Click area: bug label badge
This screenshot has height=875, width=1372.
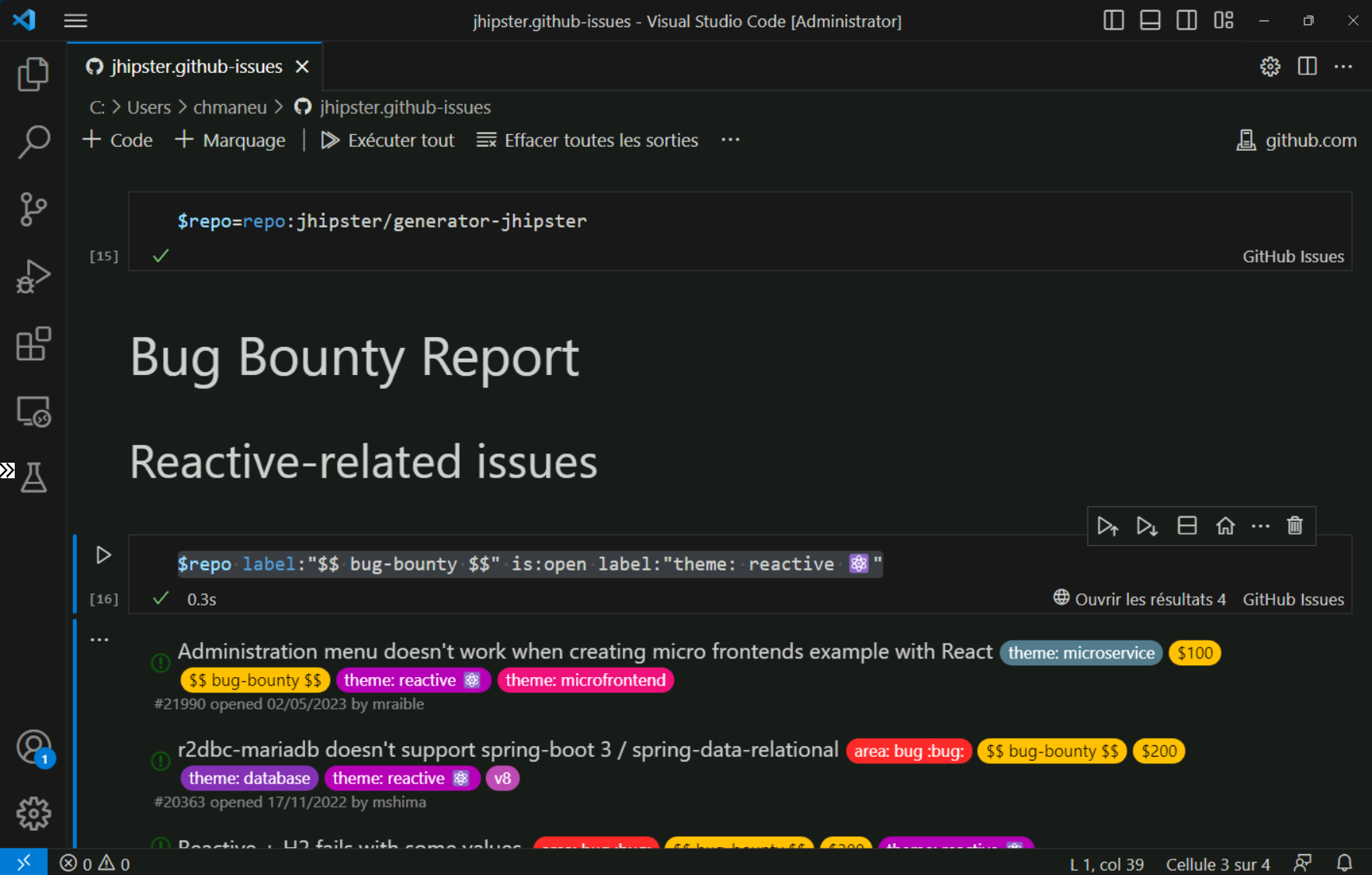coord(908,752)
